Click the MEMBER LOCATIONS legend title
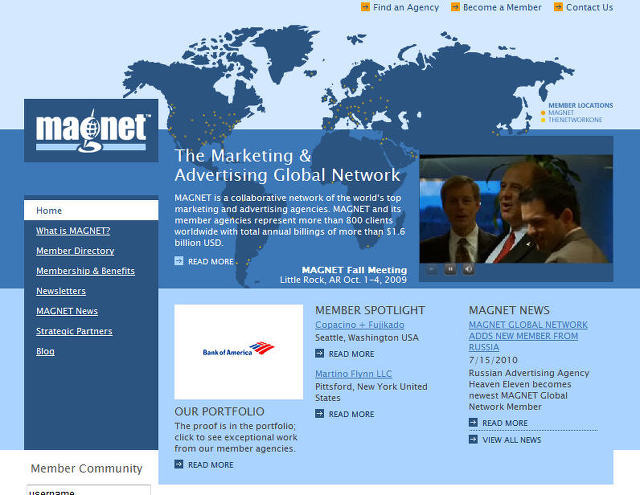 click(x=580, y=105)
